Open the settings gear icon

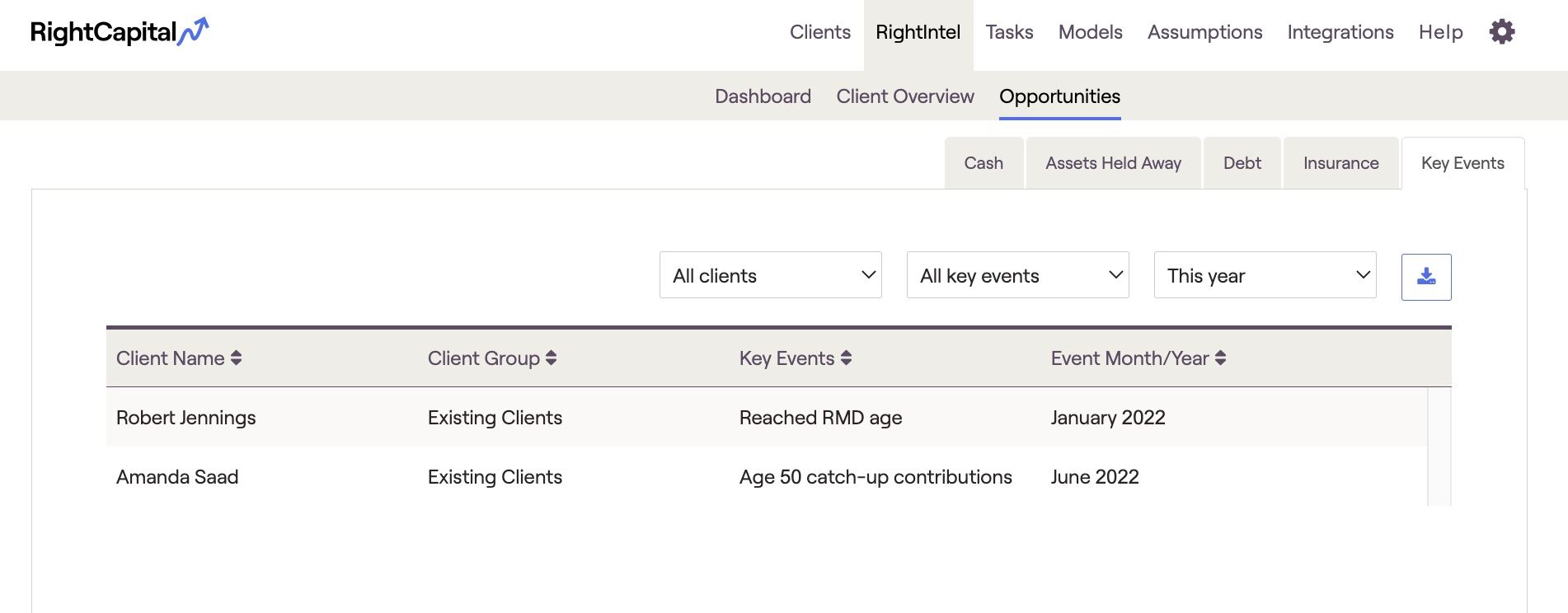[1502, 32]
